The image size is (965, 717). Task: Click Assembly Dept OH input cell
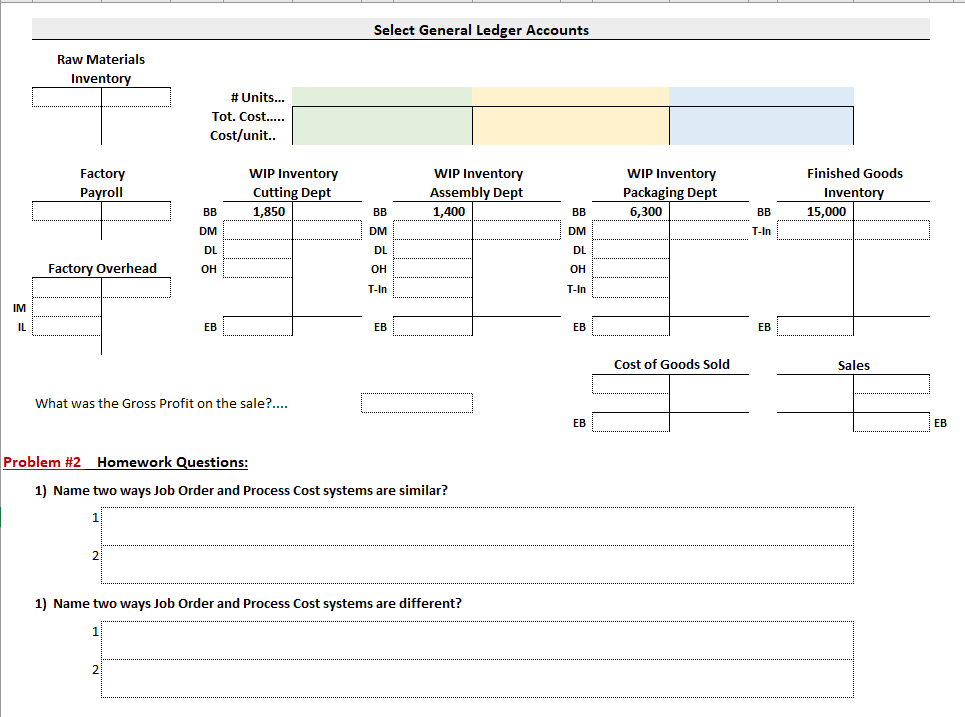point(433,269)
